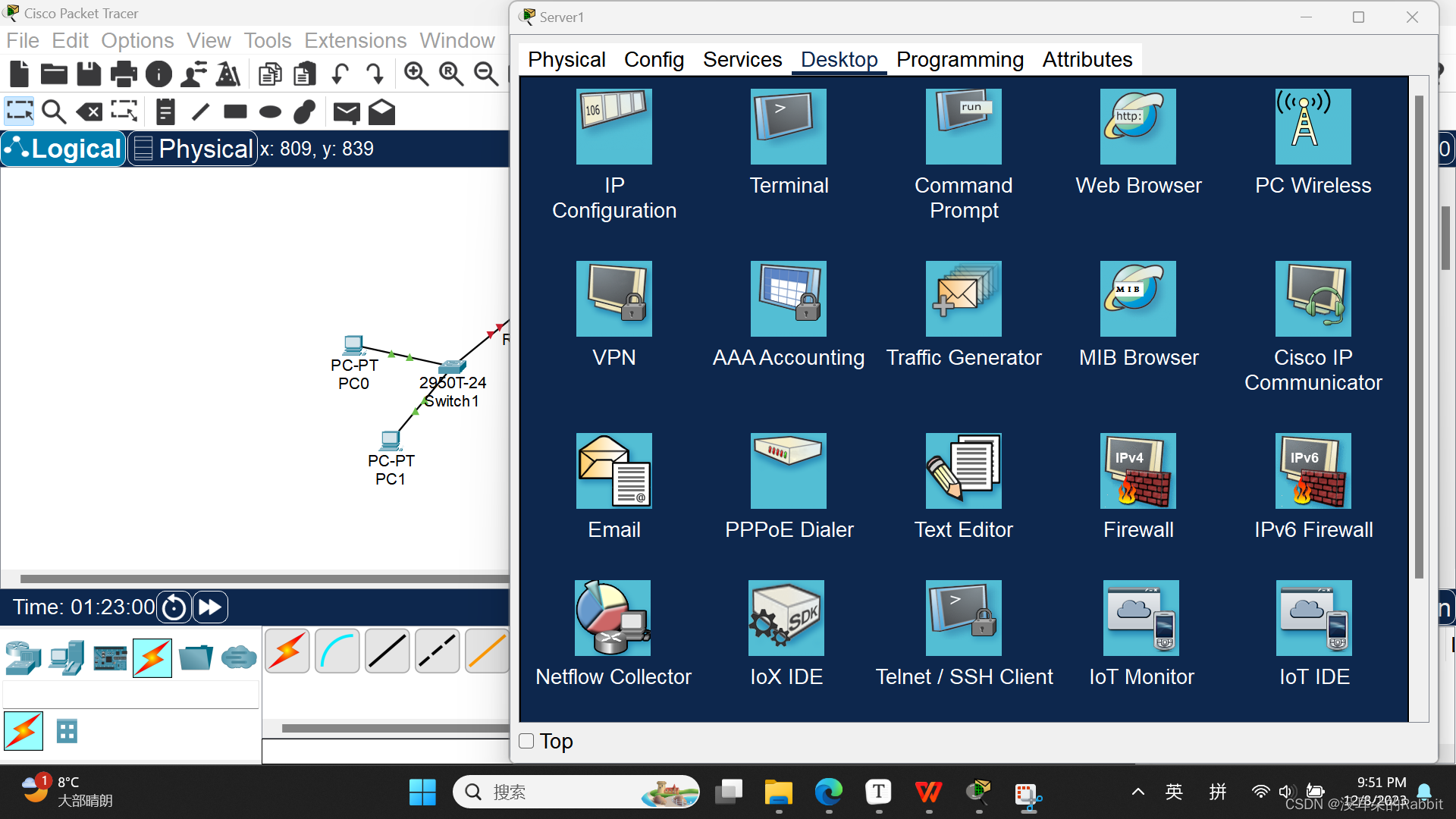Open IoT IDE app
The width and height of the screenshot is (1456, 819).
coord(1314,618)
